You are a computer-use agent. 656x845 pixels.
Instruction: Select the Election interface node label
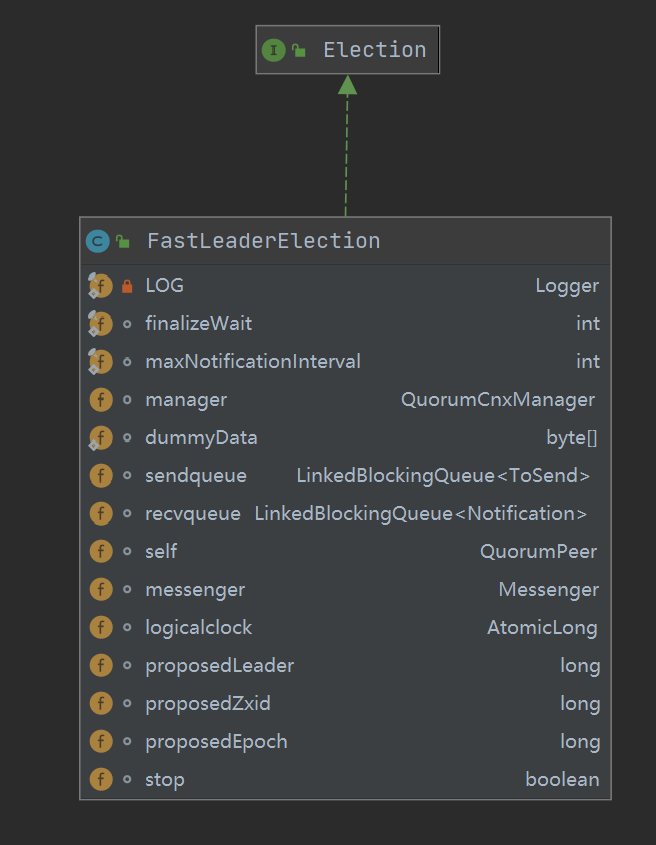click(375, 50)
